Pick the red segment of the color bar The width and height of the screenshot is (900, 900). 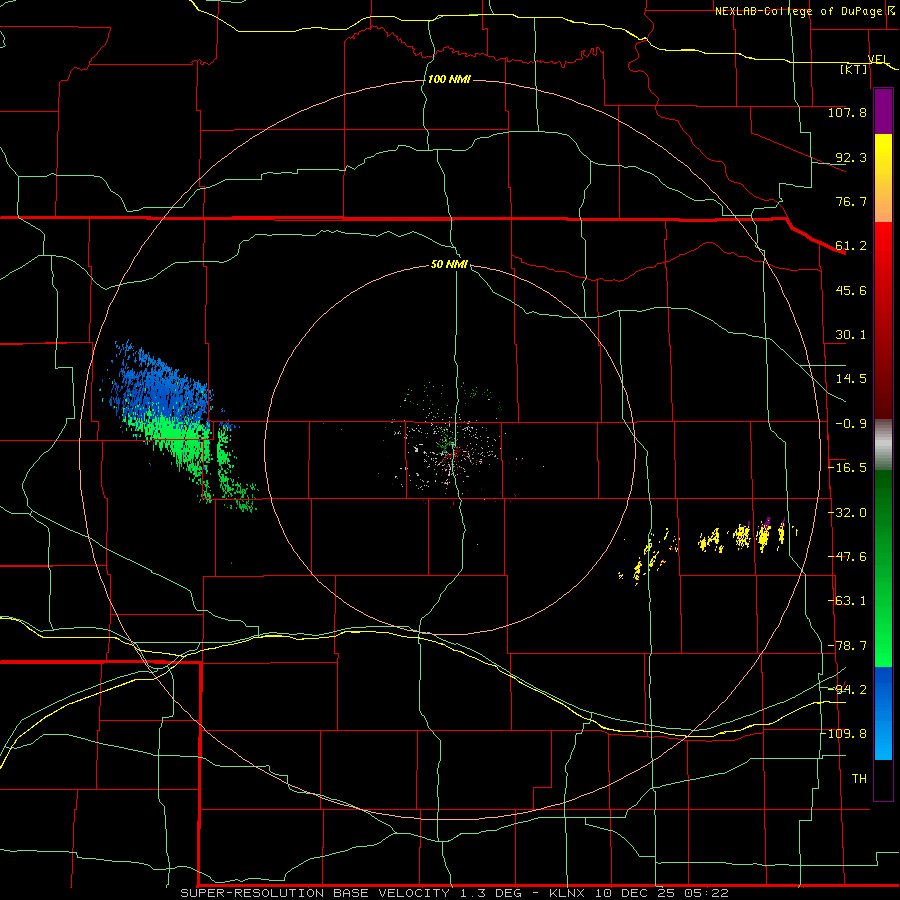pos(883,320)
